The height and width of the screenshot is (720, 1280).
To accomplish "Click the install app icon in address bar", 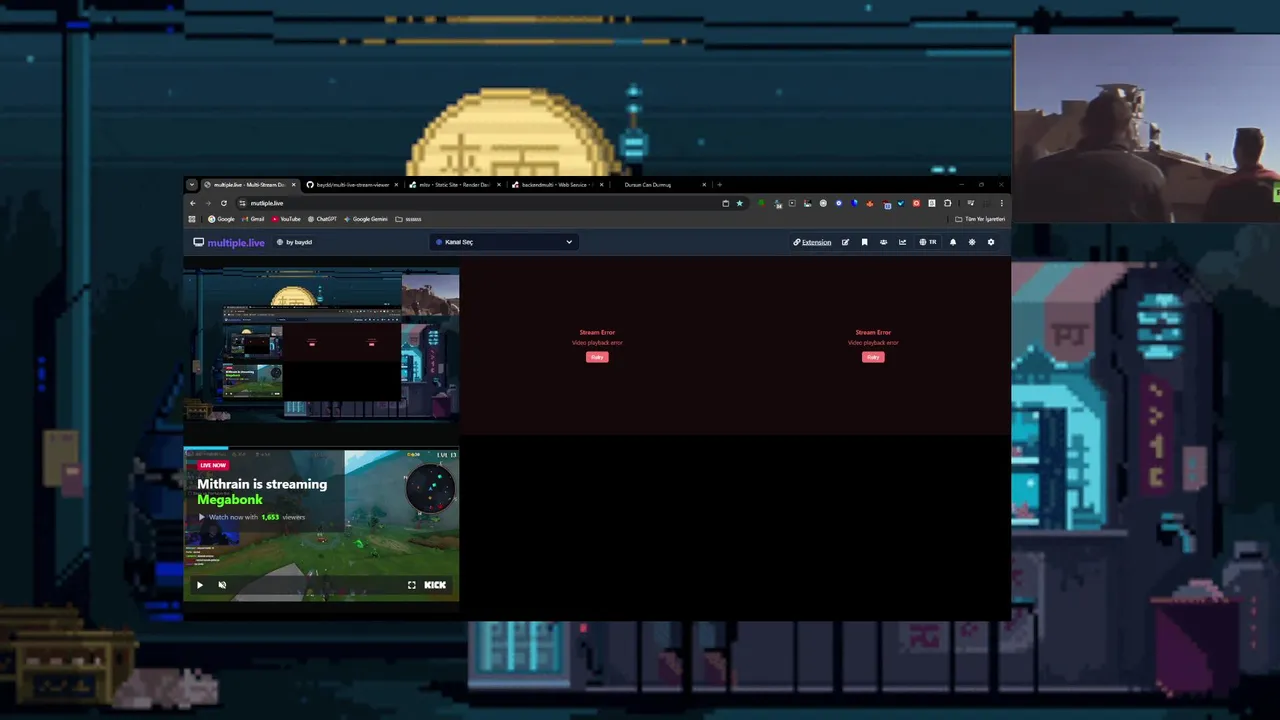I will click(x=726, y=203).
